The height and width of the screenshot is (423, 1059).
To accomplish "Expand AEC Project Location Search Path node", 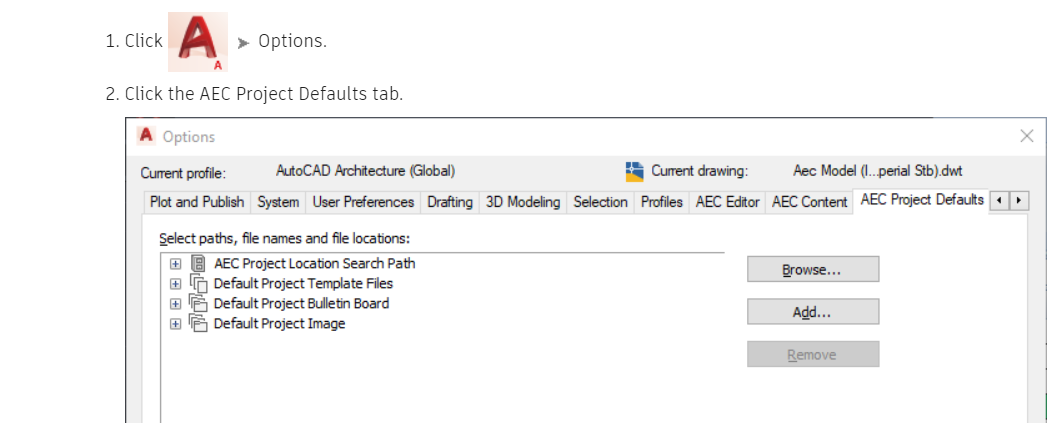I will 176,264.
